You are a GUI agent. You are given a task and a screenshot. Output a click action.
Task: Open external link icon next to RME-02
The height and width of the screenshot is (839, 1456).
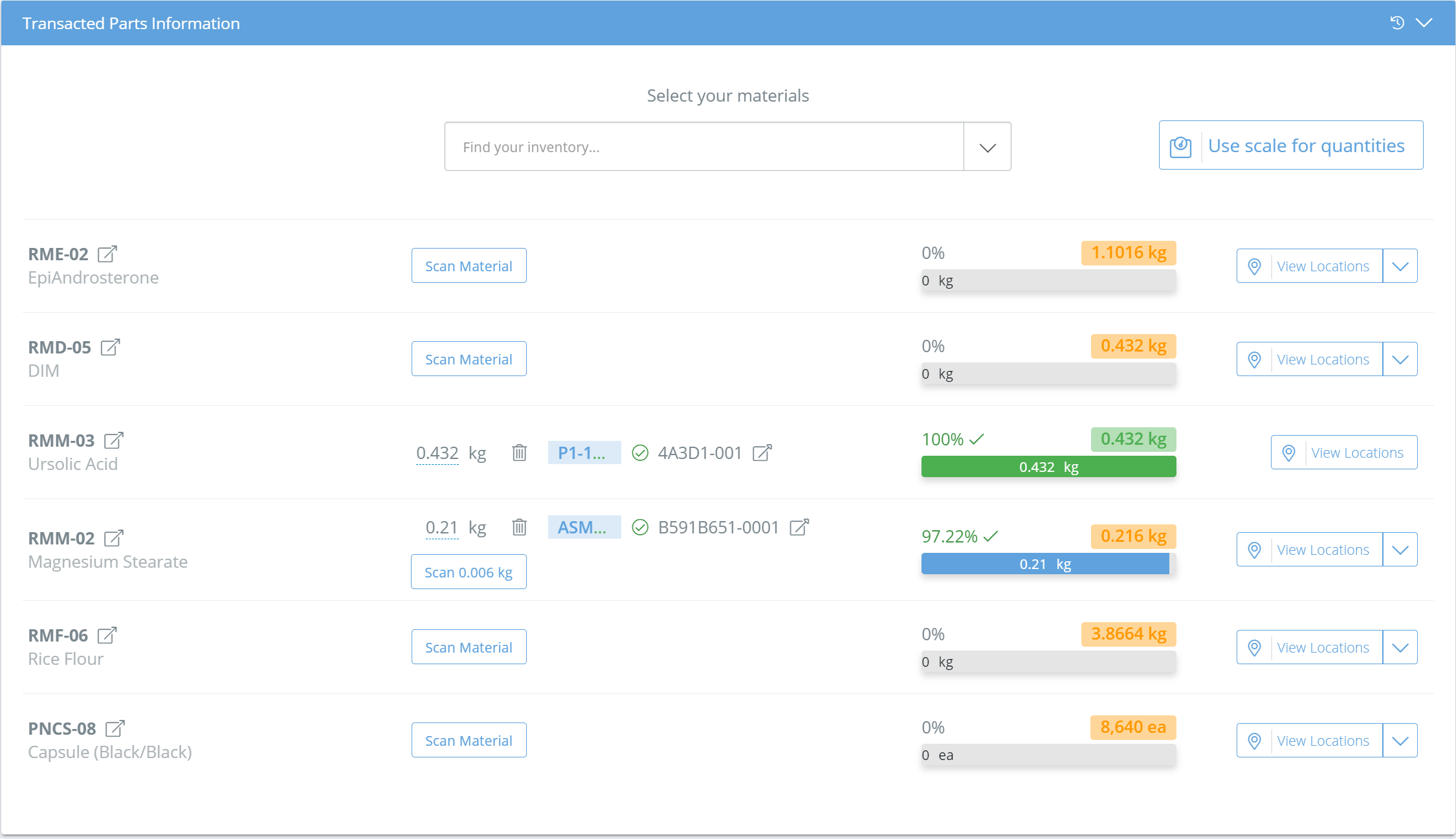click(107, 254)
